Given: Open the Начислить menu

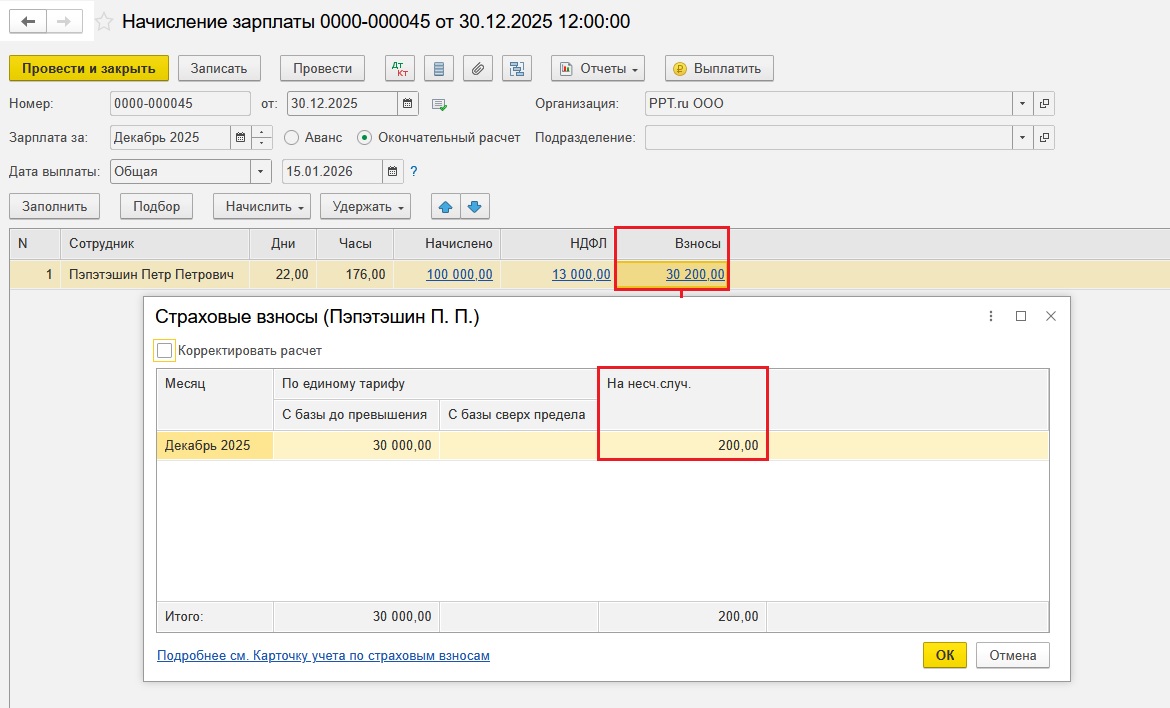Looking at the screenshot, I should coord(261,207).
